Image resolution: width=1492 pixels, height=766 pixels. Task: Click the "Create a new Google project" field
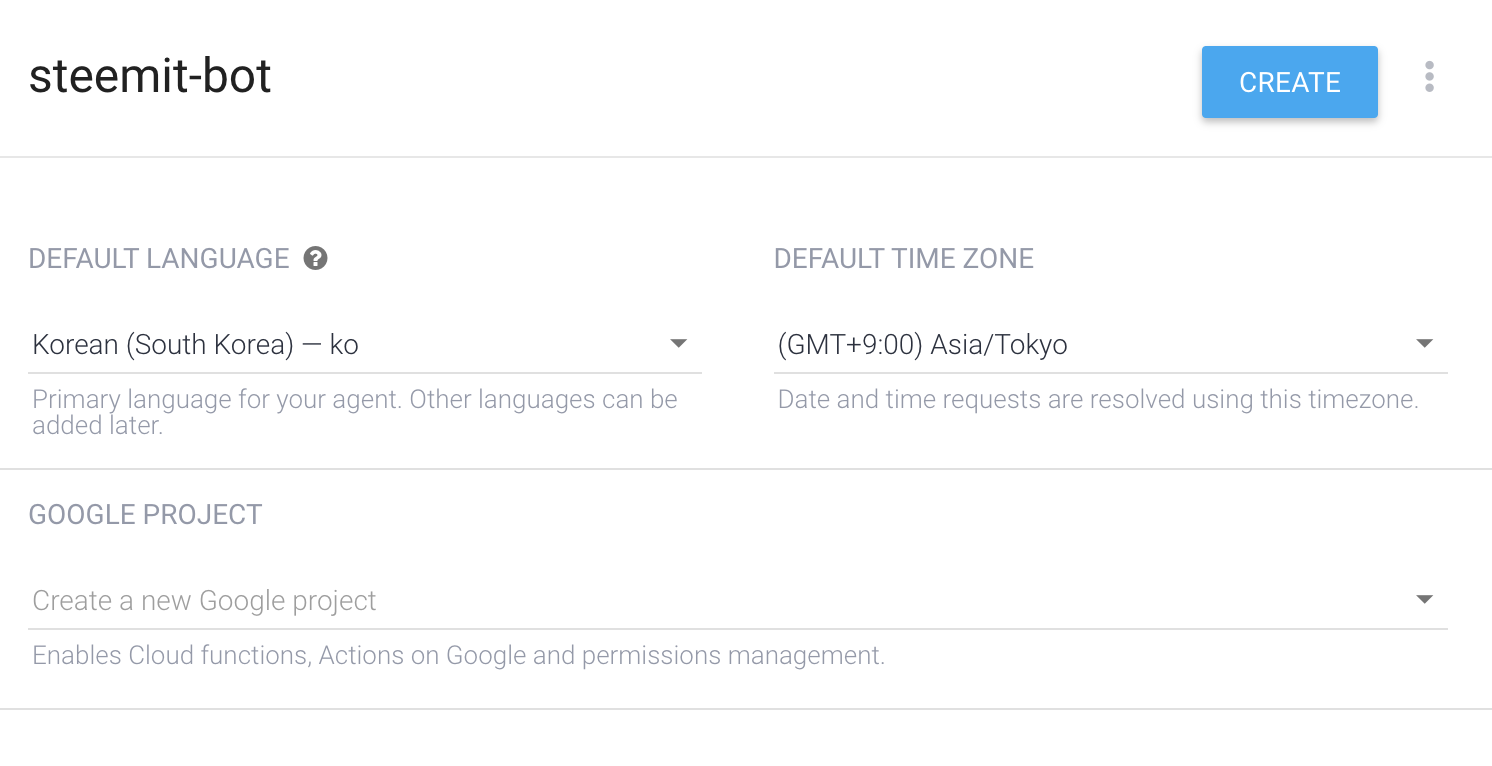point(205,601)
